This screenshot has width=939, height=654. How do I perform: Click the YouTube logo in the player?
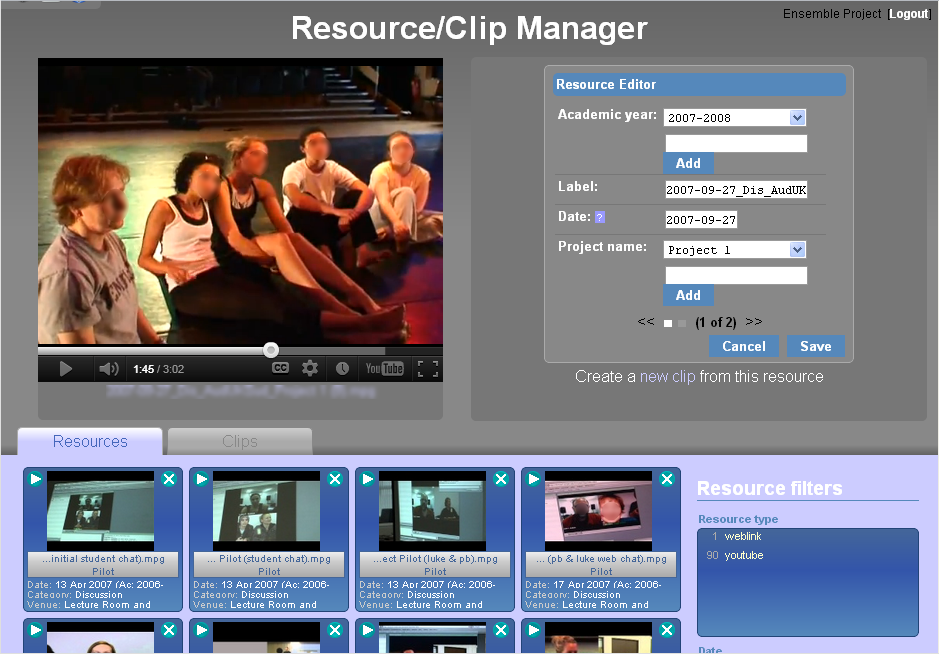[383, 368]
